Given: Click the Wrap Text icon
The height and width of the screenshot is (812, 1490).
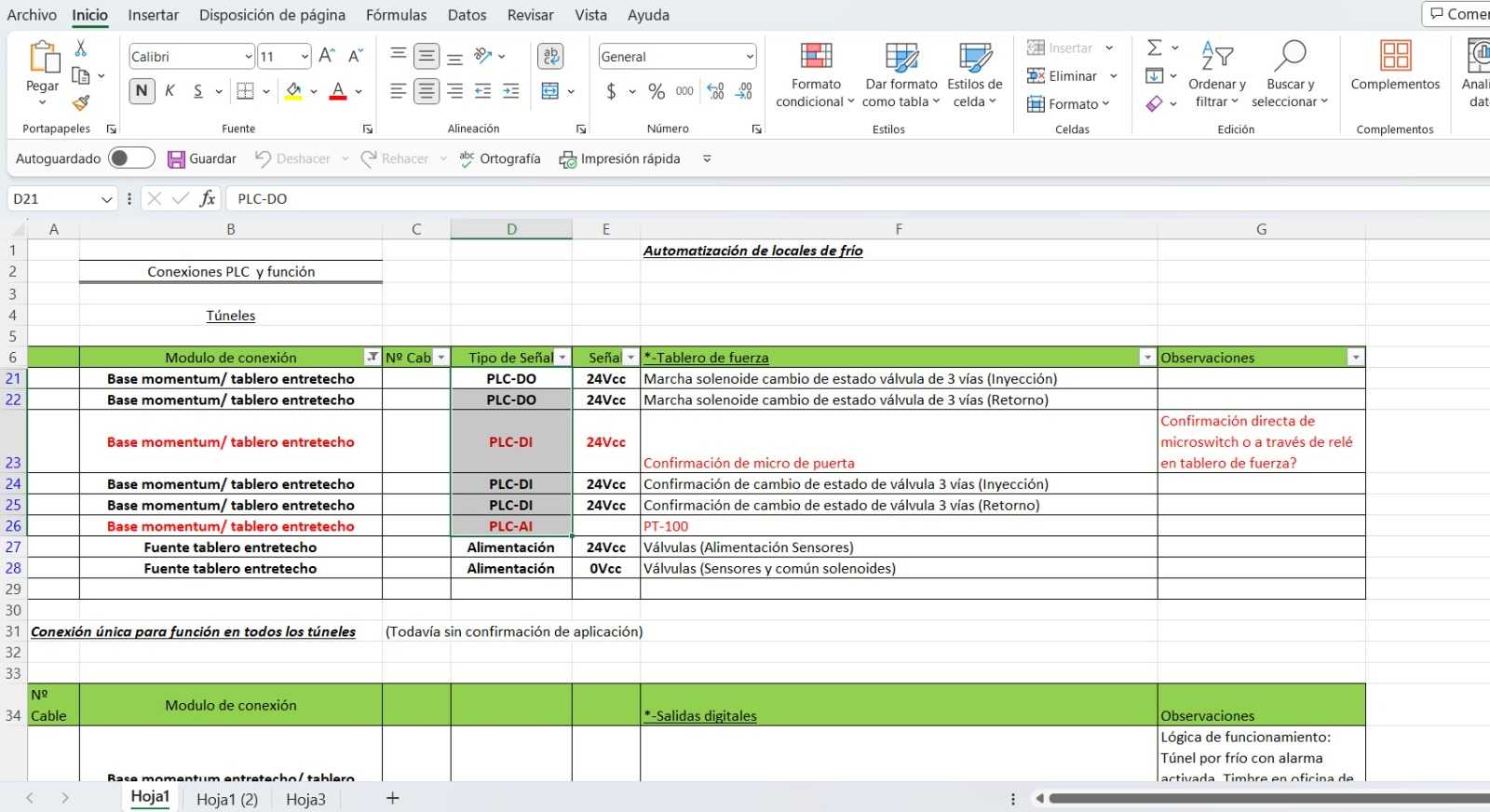Looking at the screenshot, I should 551,56.
